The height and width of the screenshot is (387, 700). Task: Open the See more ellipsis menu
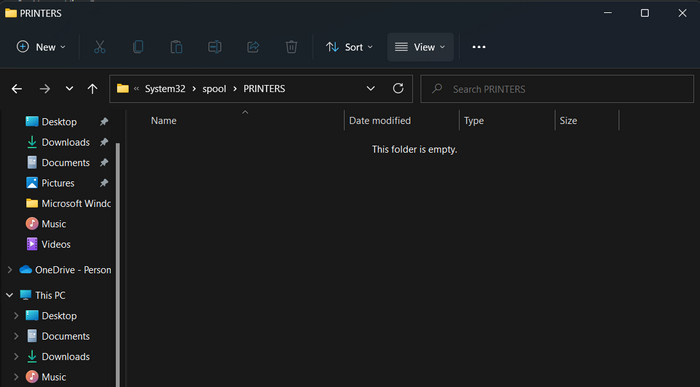(479, 47)
